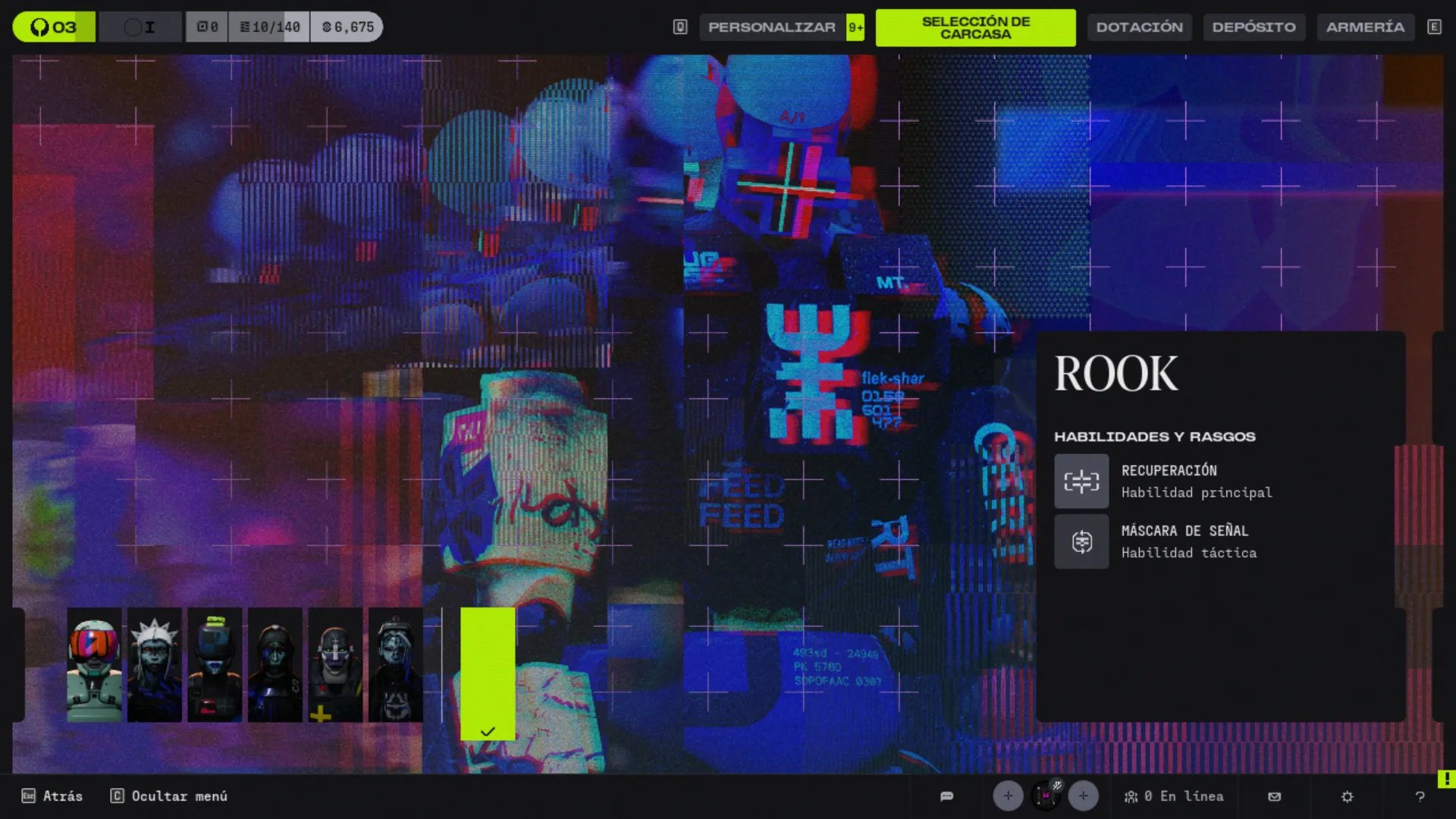Screen dimensions: 1456x819
Task: Click the help question mark icon
Action: 1420,796
